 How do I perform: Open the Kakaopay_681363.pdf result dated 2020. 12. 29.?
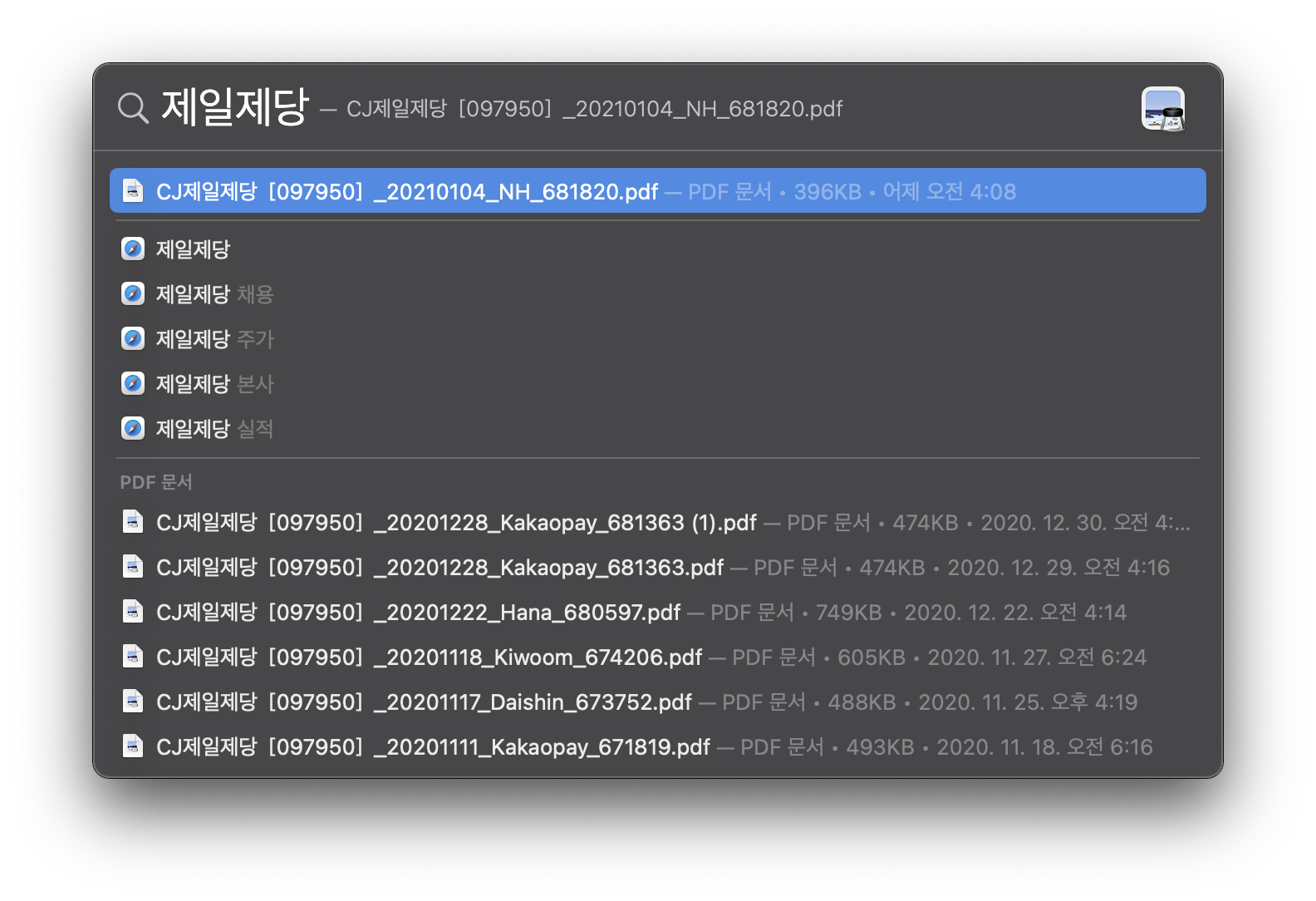pyautogui.click(x=658, y=567)
